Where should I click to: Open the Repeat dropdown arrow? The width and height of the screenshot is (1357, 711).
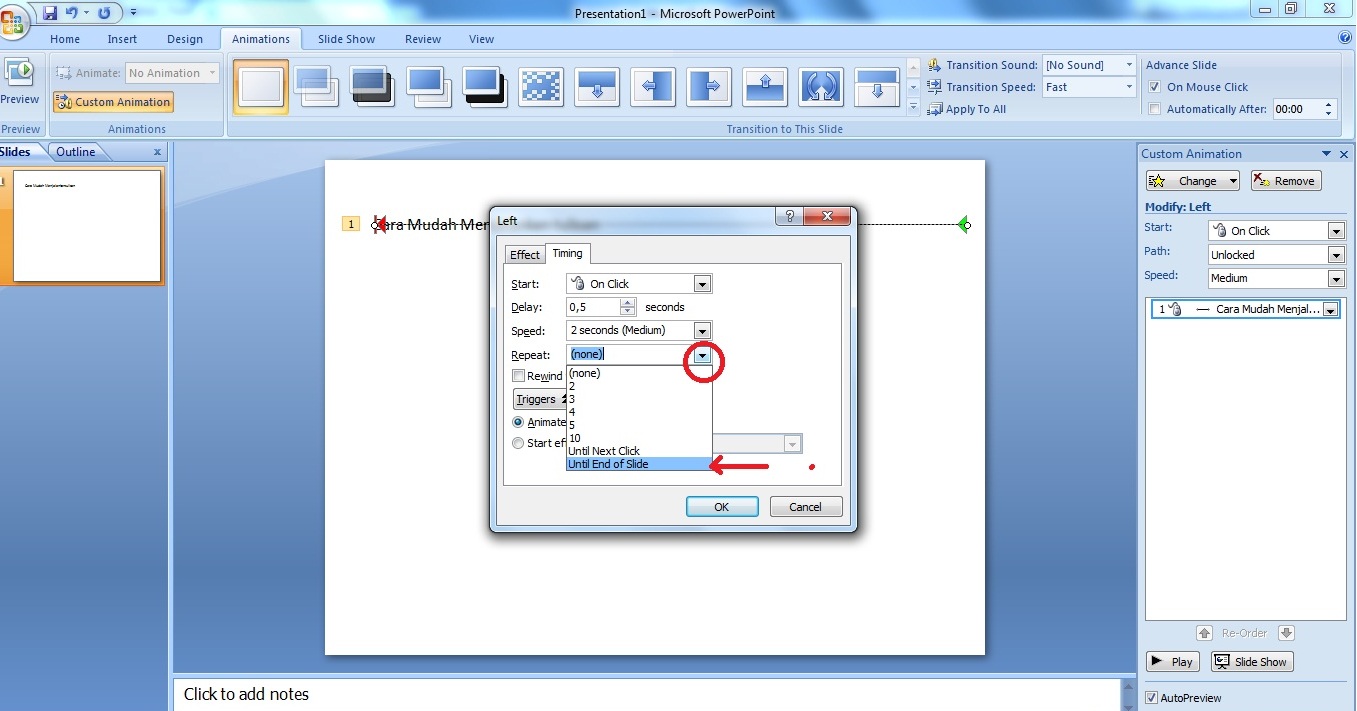(703, 355)
